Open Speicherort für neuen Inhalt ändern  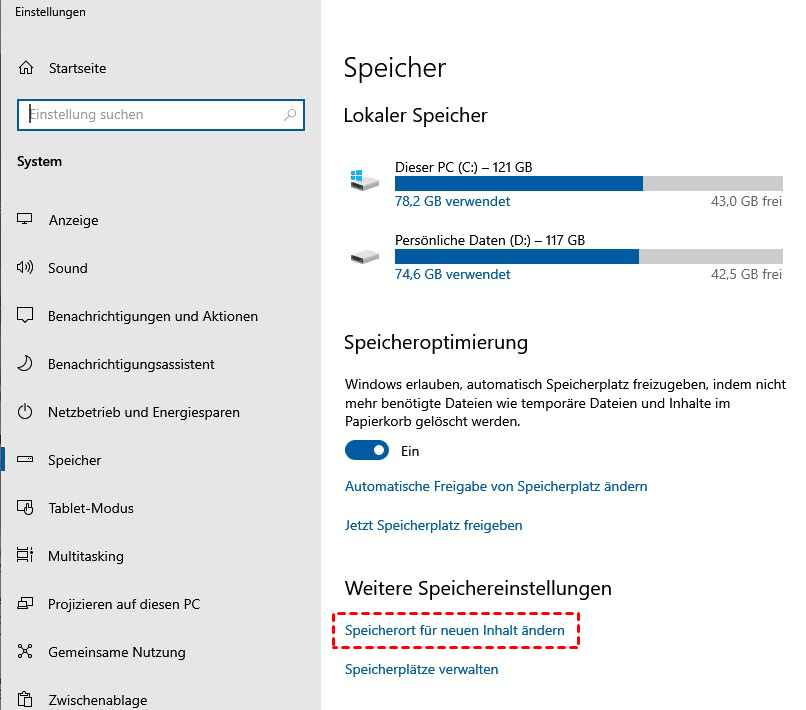click(x=455, y=631)
